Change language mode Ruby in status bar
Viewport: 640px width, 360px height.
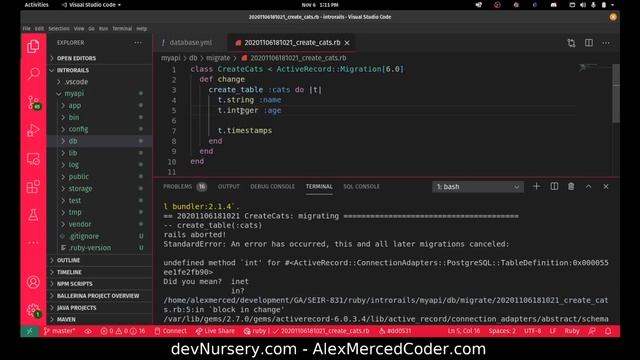(571, 331)
